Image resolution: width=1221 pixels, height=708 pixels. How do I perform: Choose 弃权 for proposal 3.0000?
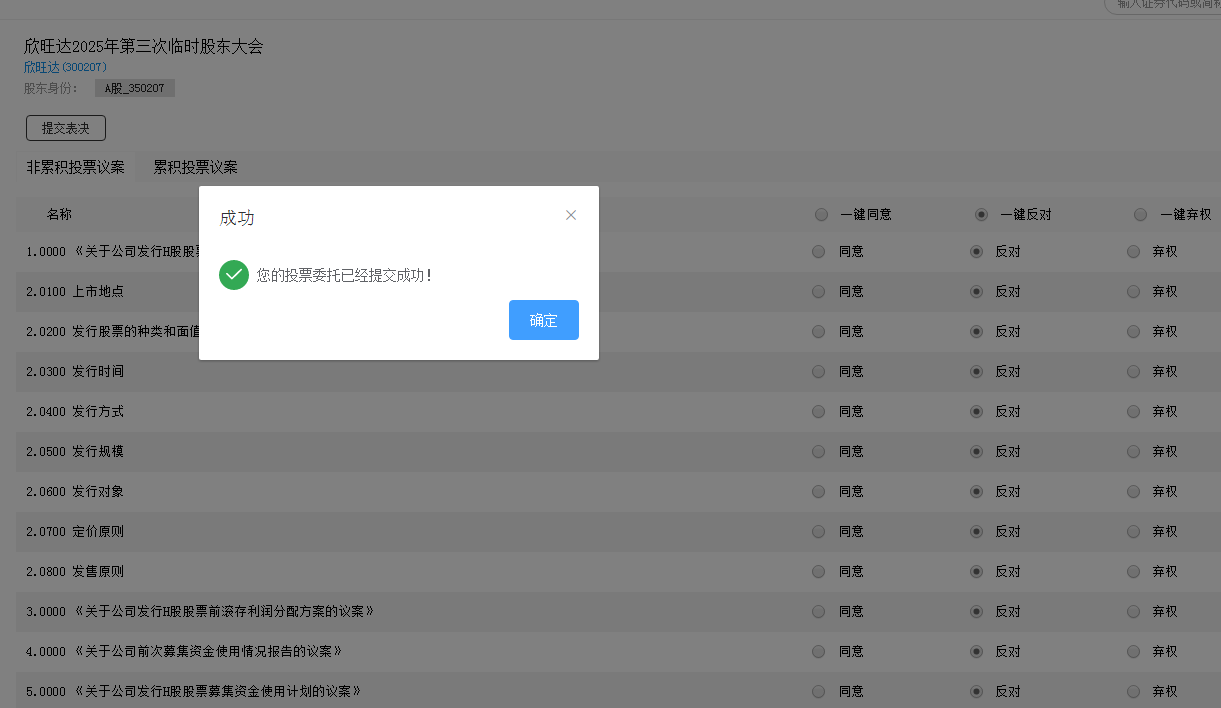tap(1133, 611)
